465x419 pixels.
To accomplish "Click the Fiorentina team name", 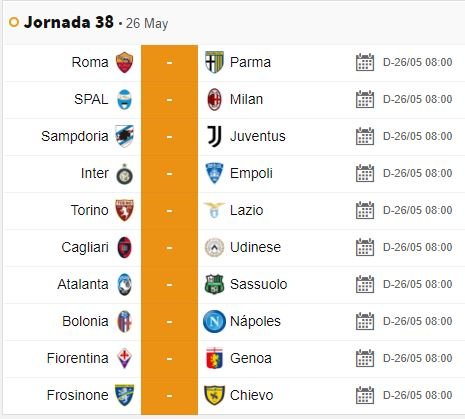I will click(78, 358).
